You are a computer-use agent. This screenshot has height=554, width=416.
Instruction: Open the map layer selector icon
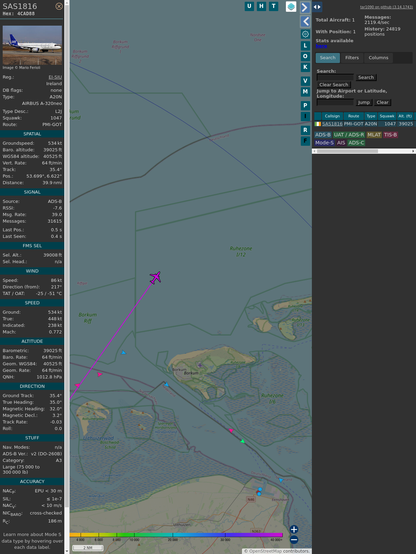point(291,7)
